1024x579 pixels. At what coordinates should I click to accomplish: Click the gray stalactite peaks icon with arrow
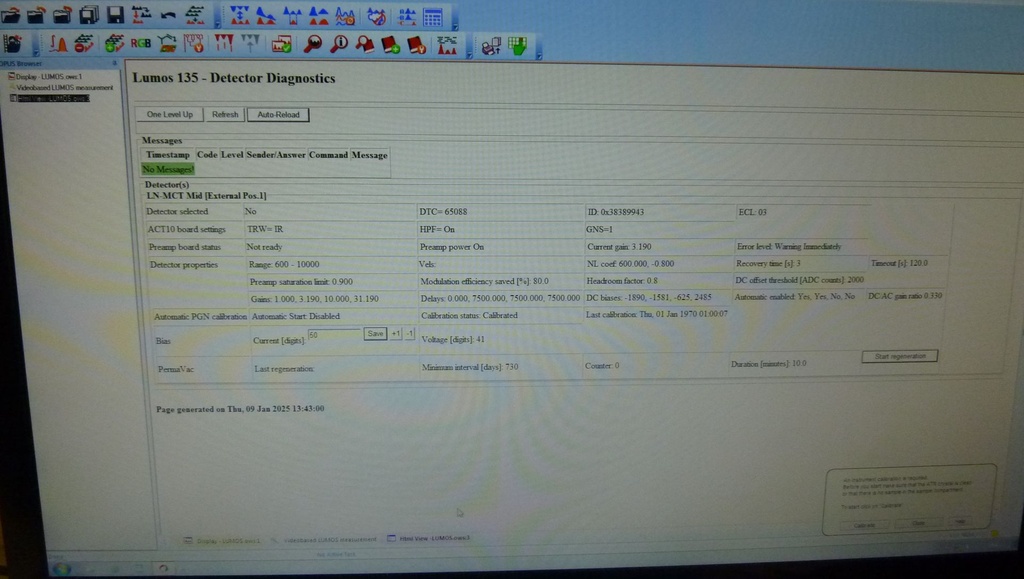click(250, 44)
